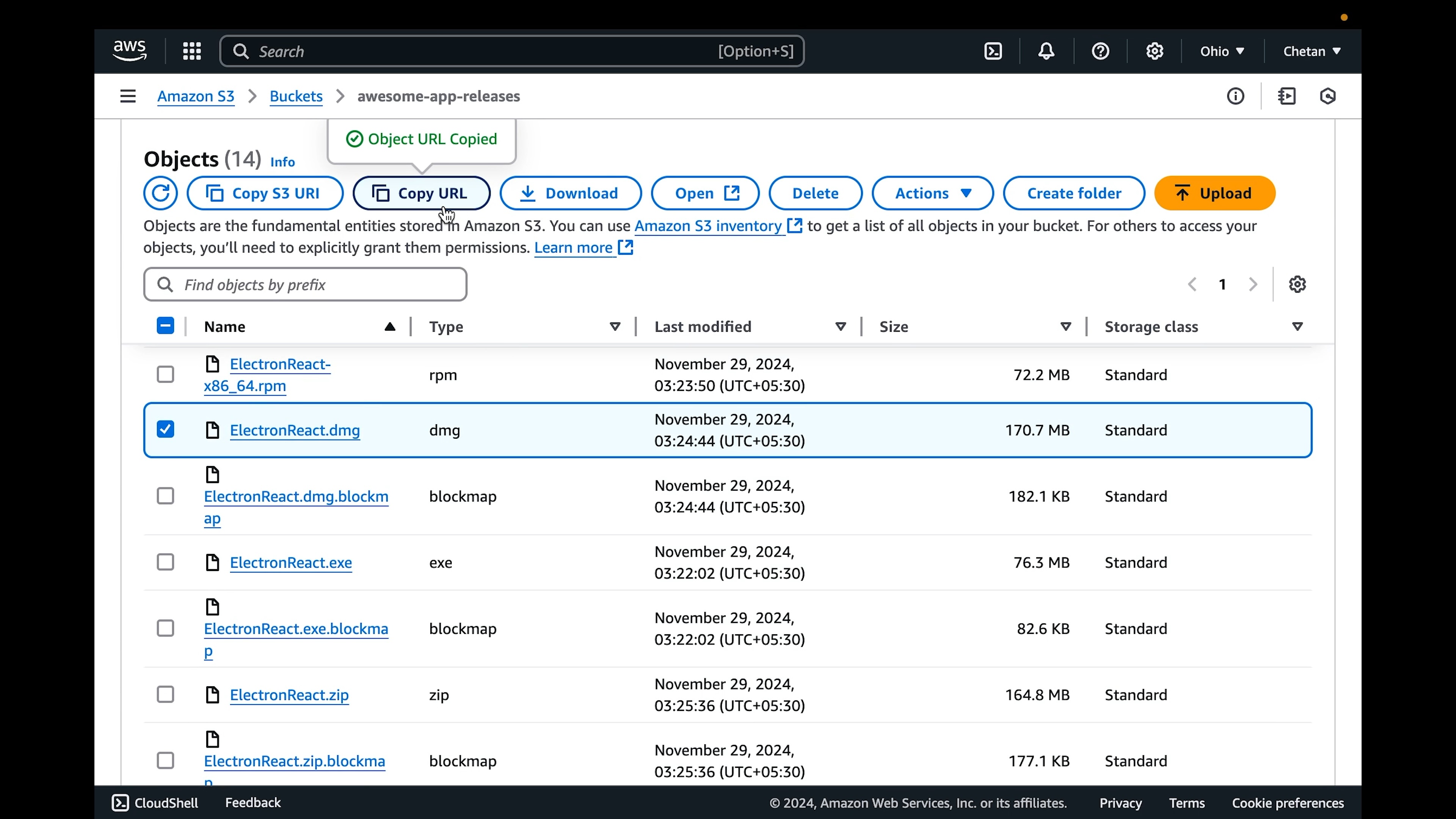Click the refresh objects icon button
The height and width of the screenshot is (819, 1456).
[160, 193]
